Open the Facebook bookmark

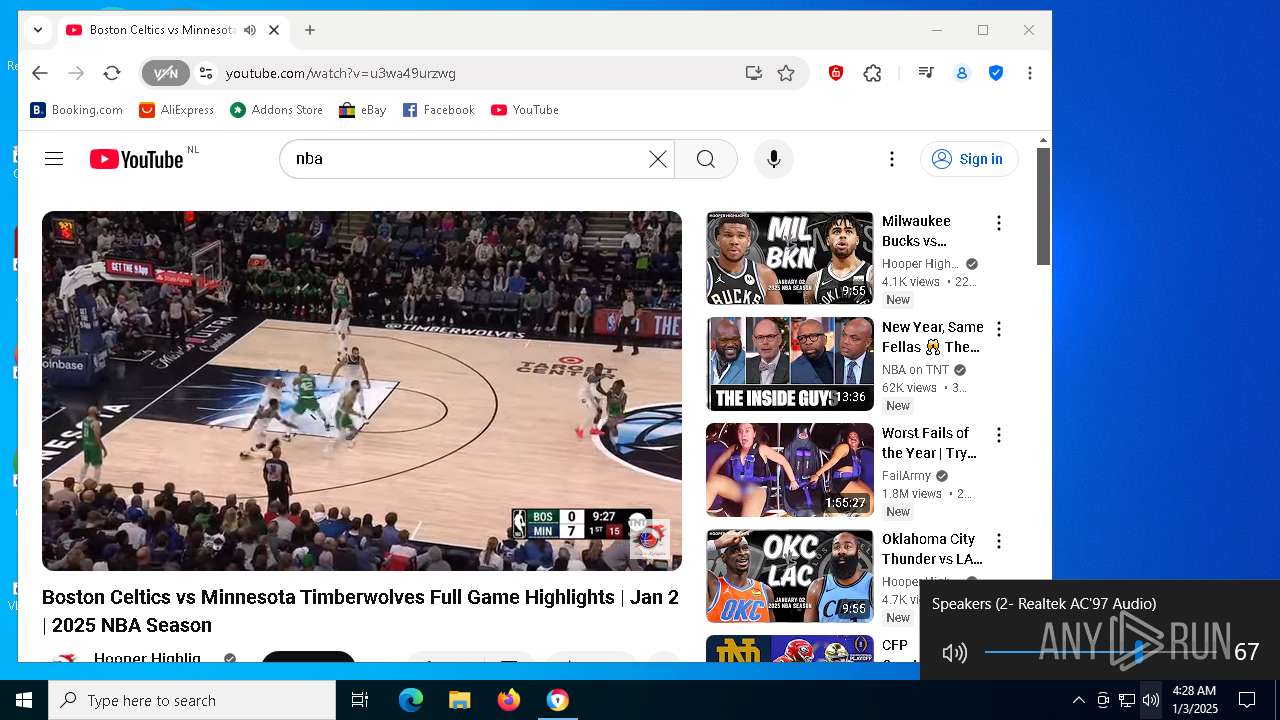click(439, 110)
